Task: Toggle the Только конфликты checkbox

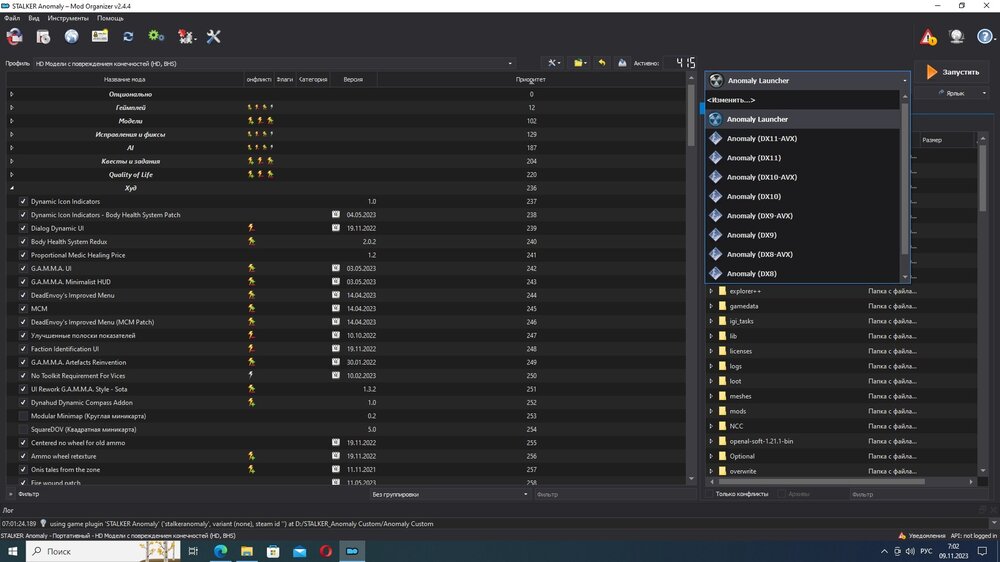Action: click(x=710, y=494)
